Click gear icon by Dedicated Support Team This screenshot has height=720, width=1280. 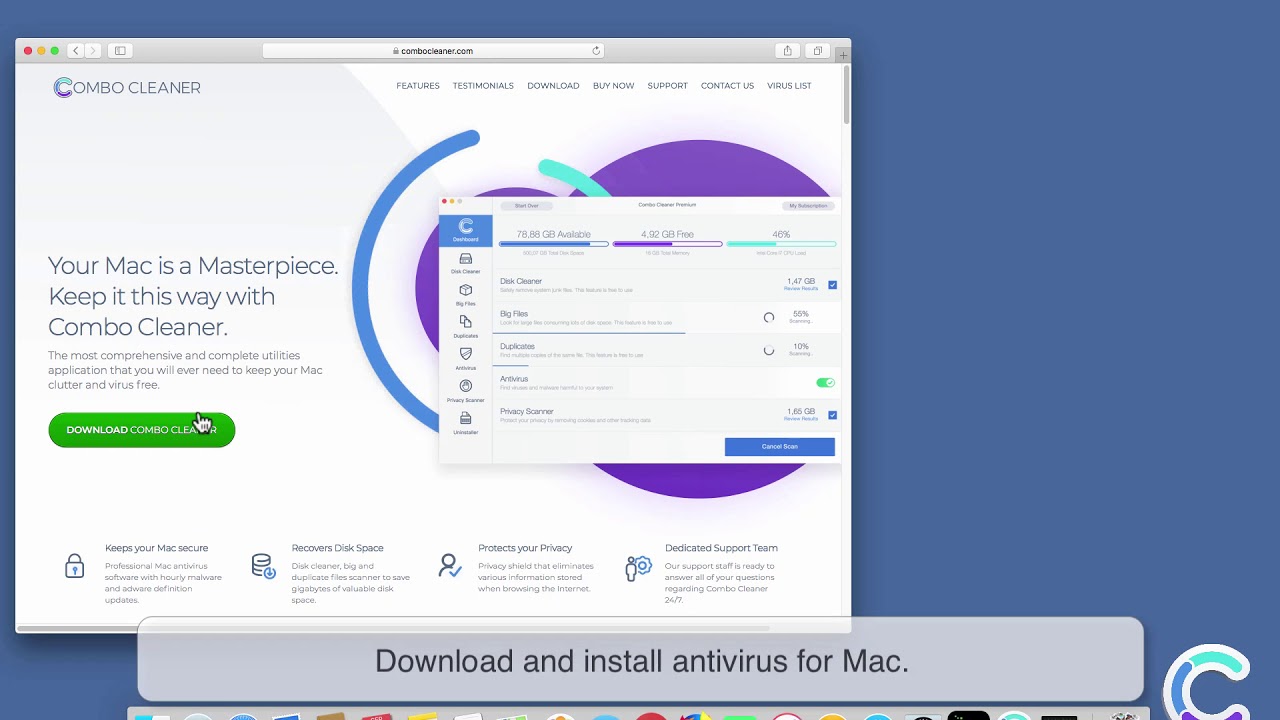(638, 568)
